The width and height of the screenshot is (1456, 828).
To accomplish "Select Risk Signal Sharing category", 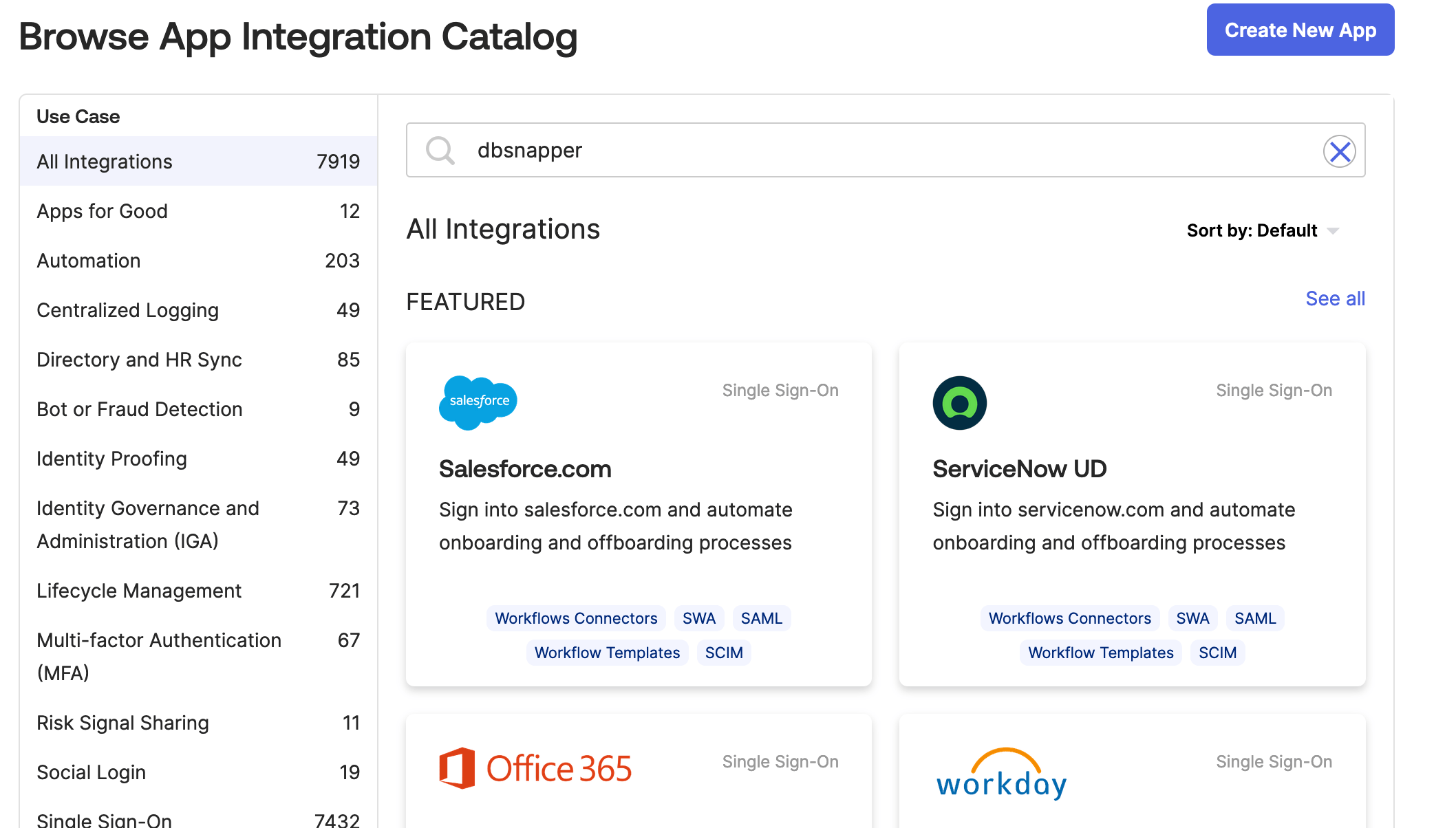I will click(198, 723).
